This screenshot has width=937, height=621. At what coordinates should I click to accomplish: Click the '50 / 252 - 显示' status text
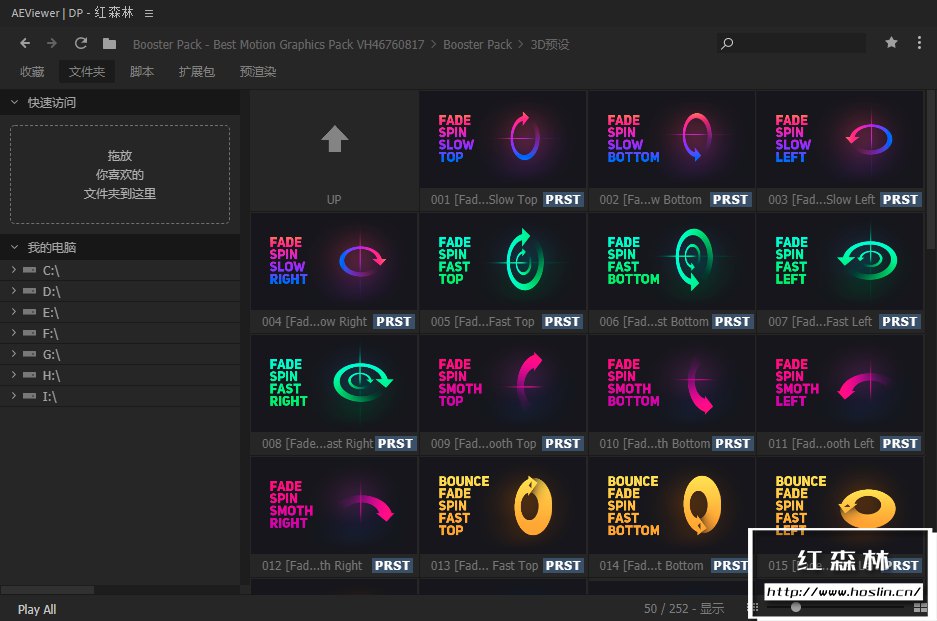coord(684,608)
